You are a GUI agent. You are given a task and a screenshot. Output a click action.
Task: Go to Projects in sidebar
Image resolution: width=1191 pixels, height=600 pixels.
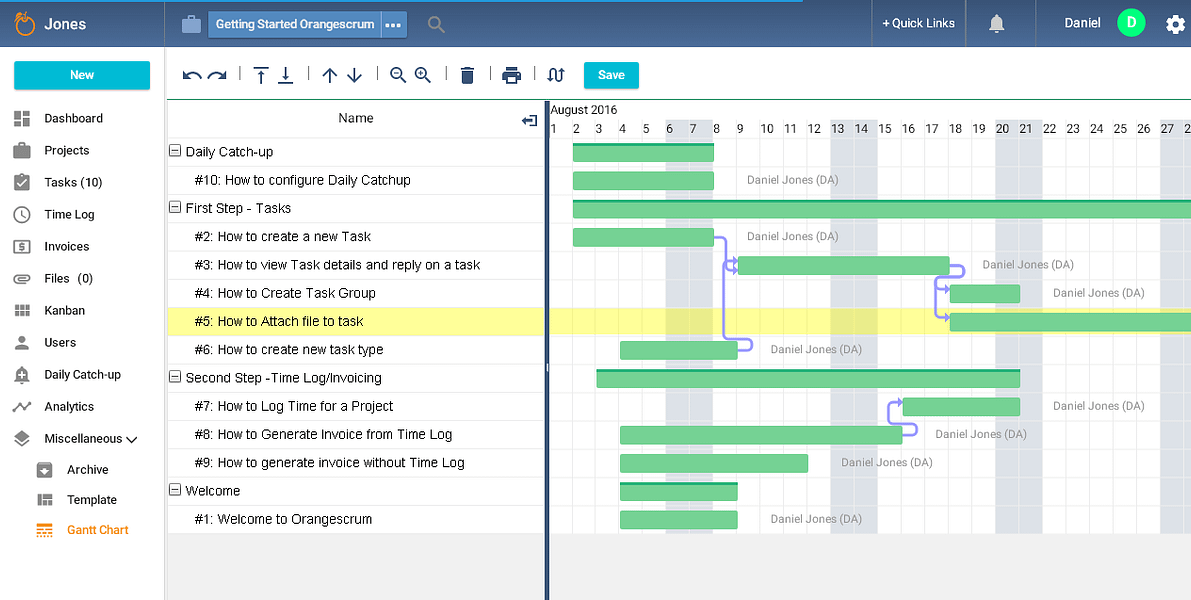coord(66,150)
